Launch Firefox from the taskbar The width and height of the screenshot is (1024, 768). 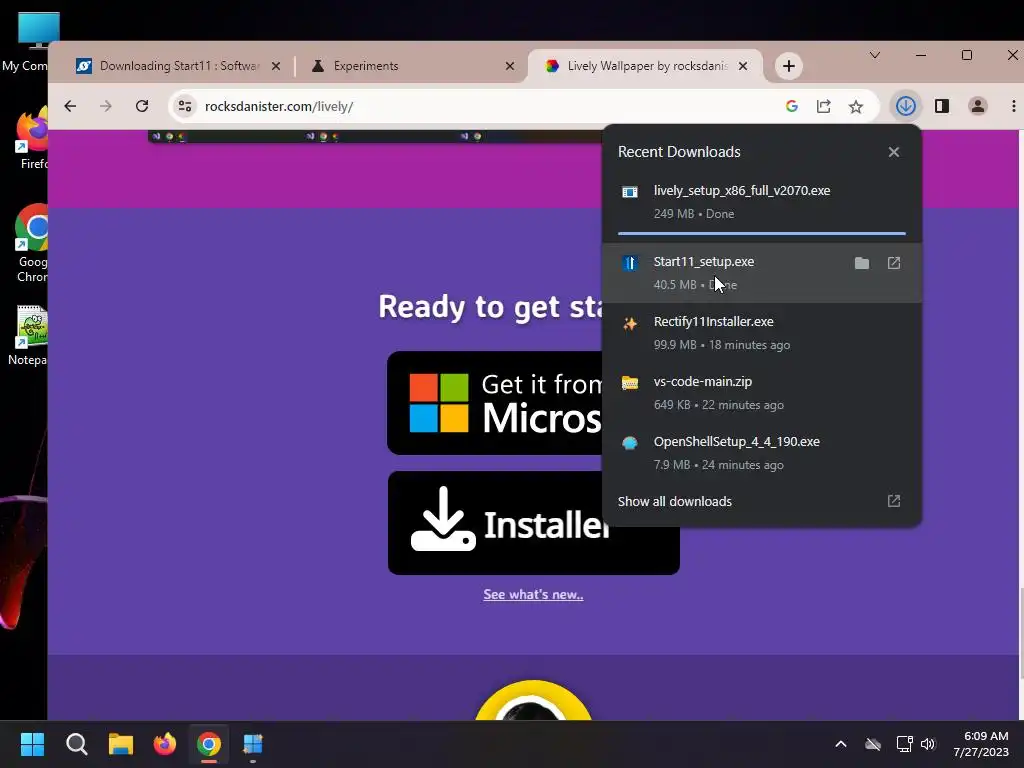(165, 744)
